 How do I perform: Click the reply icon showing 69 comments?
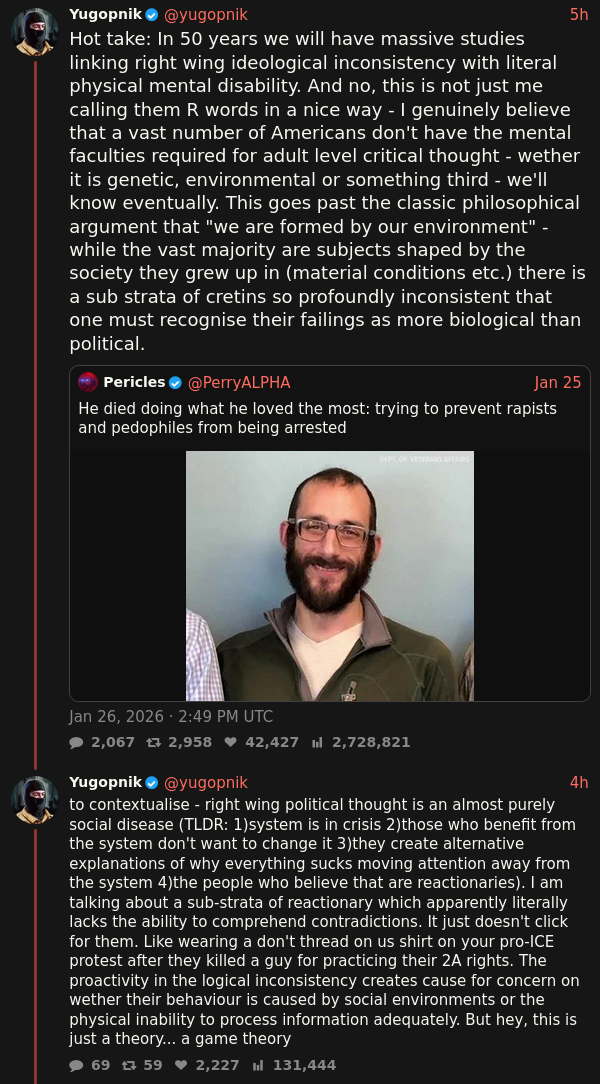tap(77, 1065)
